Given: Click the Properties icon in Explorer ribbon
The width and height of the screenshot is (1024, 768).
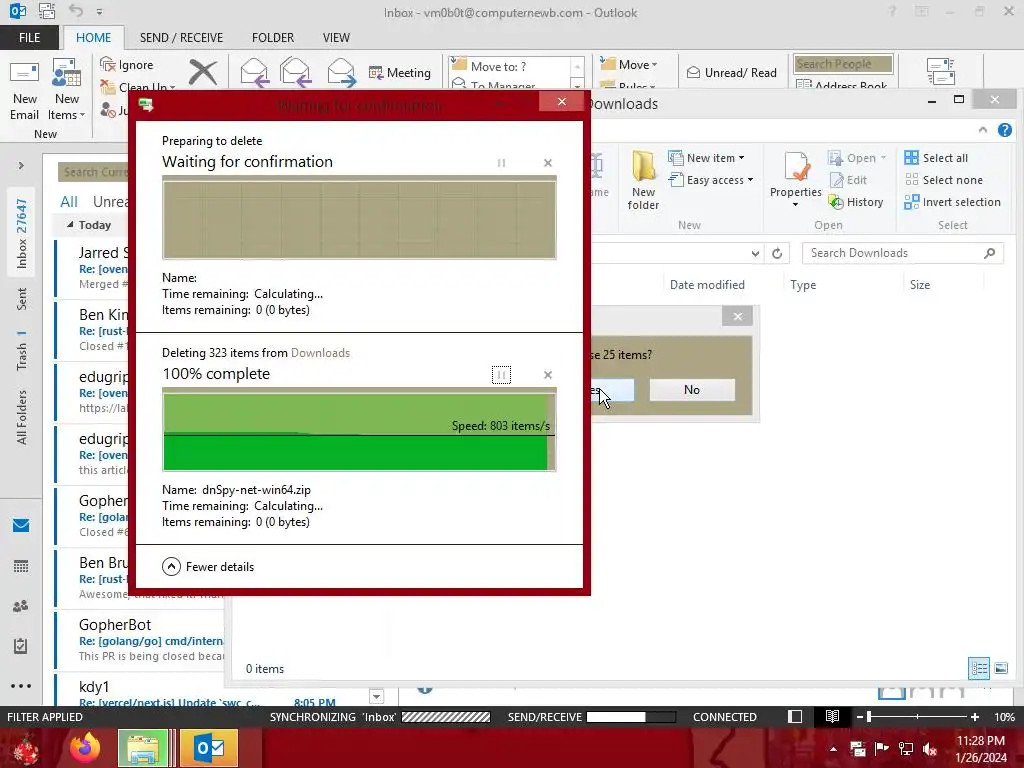Looking at the screenshot, I should click(x=795, y=180).
